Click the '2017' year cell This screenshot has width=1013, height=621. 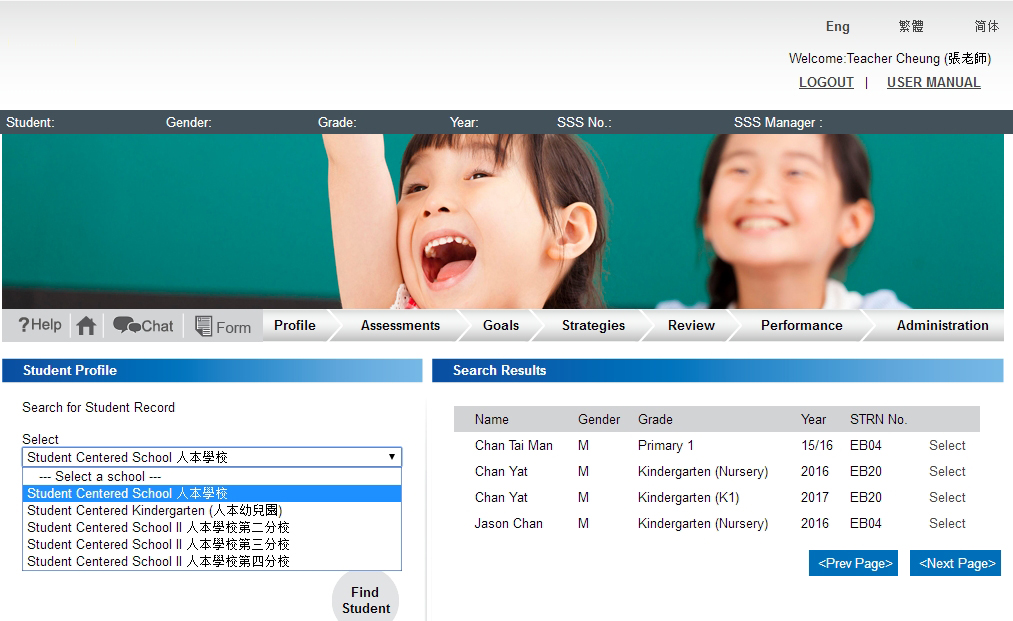815,497
